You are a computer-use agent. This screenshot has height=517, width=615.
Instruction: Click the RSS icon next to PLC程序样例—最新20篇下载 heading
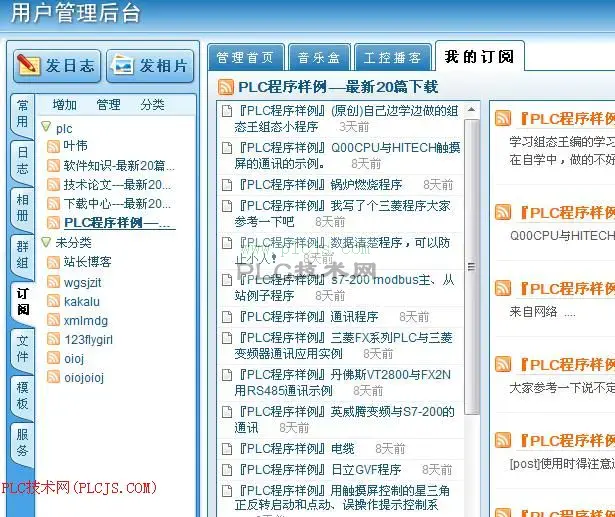[226, 87]
